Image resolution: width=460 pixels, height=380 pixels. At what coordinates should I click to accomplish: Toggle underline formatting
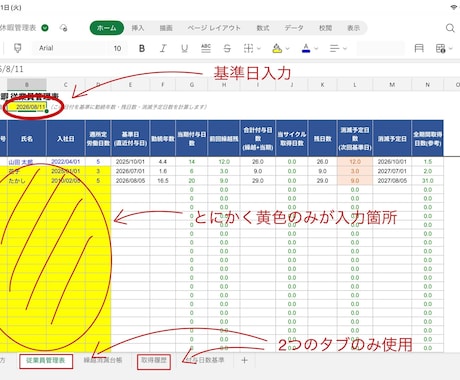coord(184,49)
